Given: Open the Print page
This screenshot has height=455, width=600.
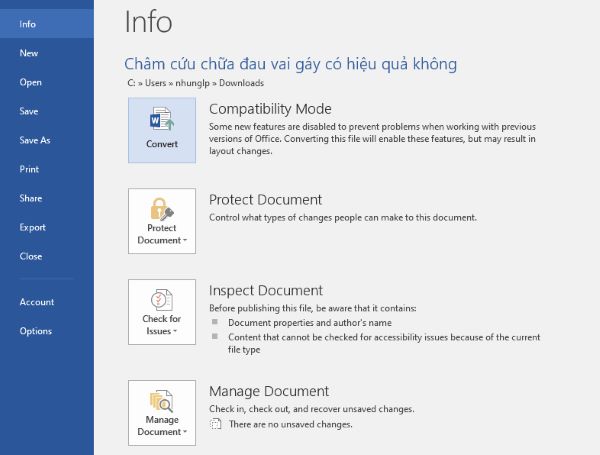Looking at the screenshot, I should click(30, 169).
